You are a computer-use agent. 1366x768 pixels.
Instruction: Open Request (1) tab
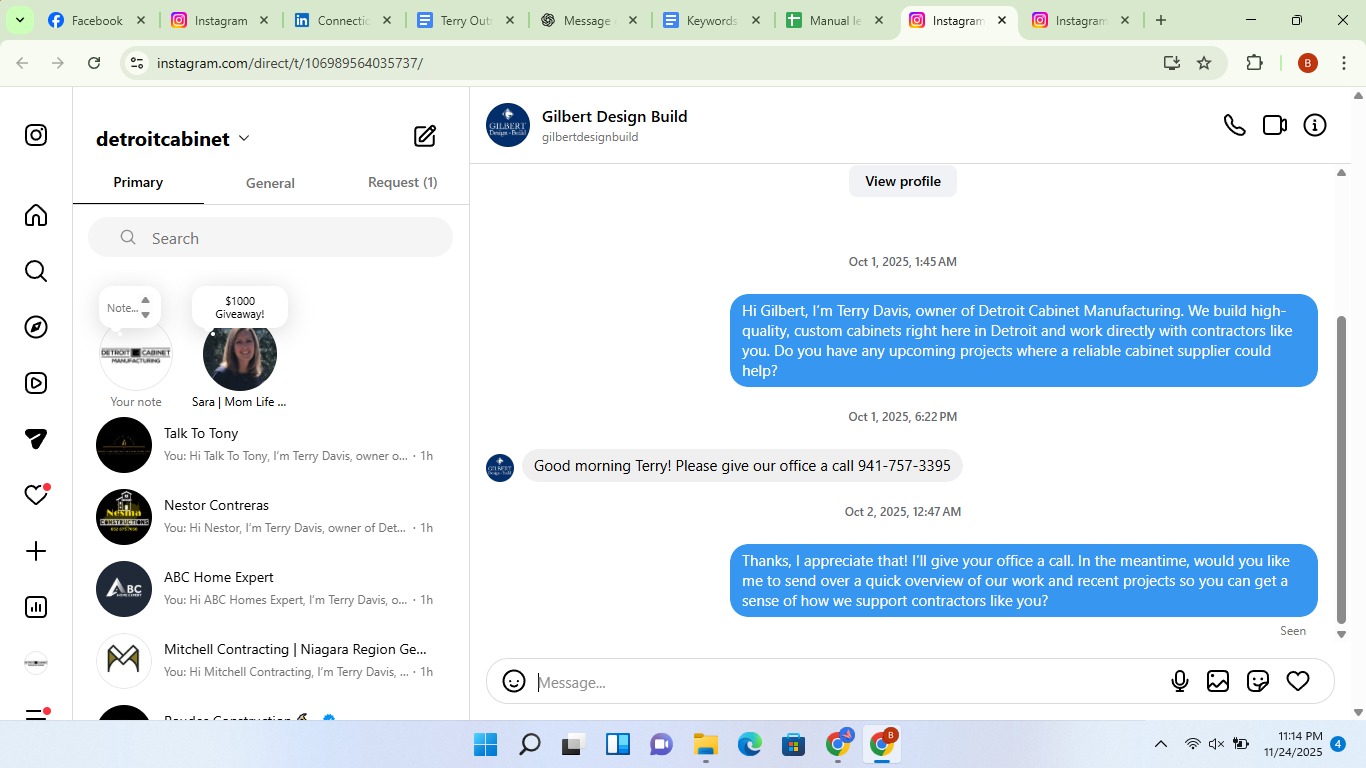pyautogui.click(x=402, y=183)
